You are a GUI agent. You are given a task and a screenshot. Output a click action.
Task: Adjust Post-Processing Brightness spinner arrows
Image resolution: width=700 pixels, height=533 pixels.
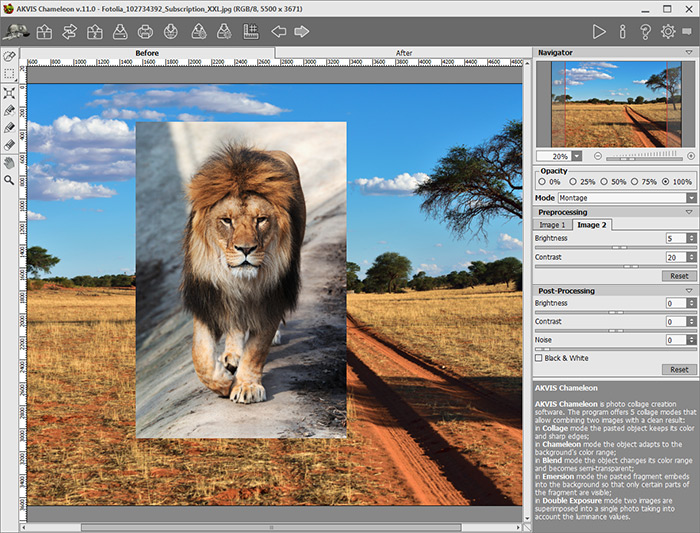click(x=692, y=303)
